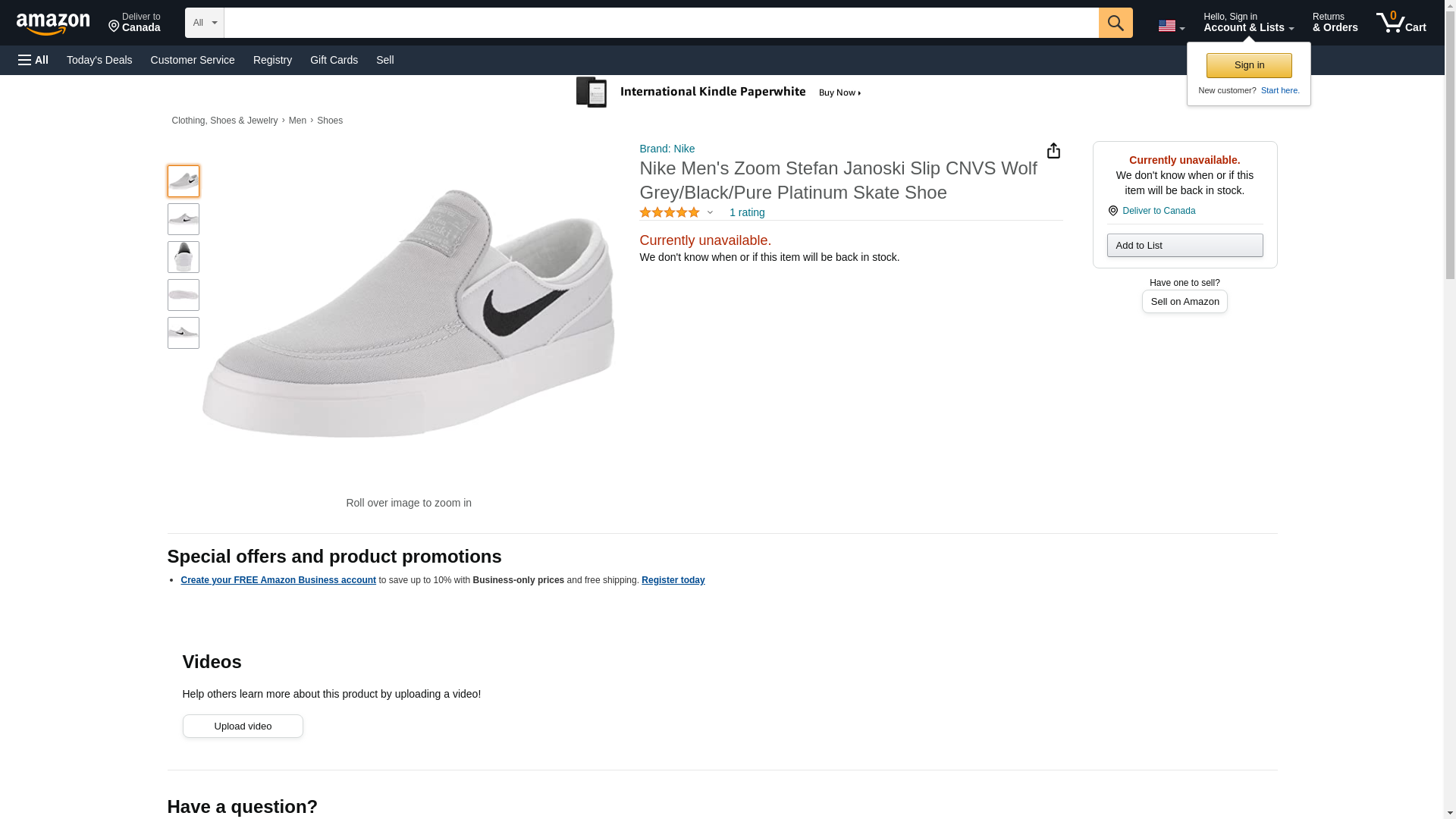Open Today's Deals
The height and width of the screenshot is (819, 1456).
[99, 60]
